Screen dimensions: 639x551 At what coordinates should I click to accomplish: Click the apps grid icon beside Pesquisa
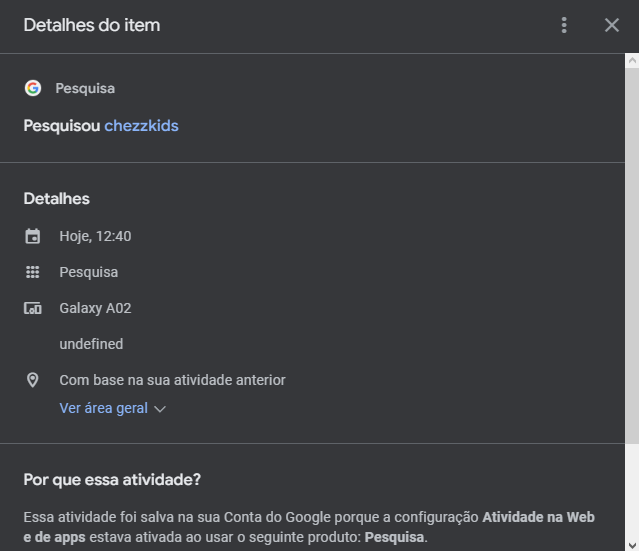coord(33,272)
